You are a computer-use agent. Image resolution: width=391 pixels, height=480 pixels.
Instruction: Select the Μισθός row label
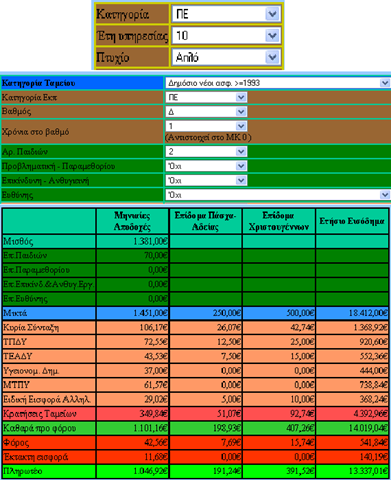click(18, 241)
